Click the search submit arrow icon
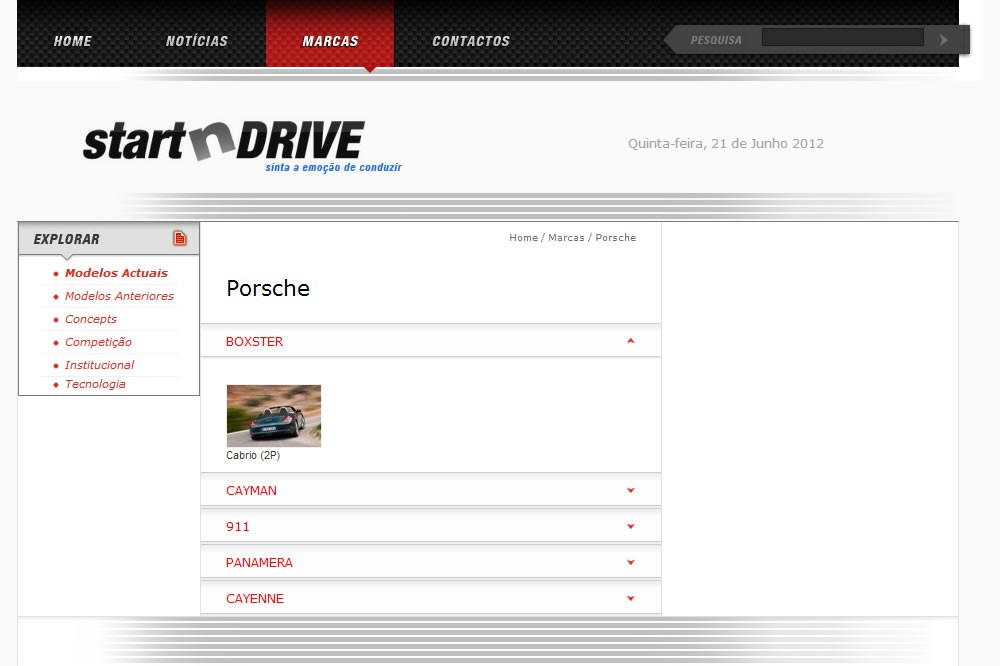1000x666 pixels. [943, 40]
